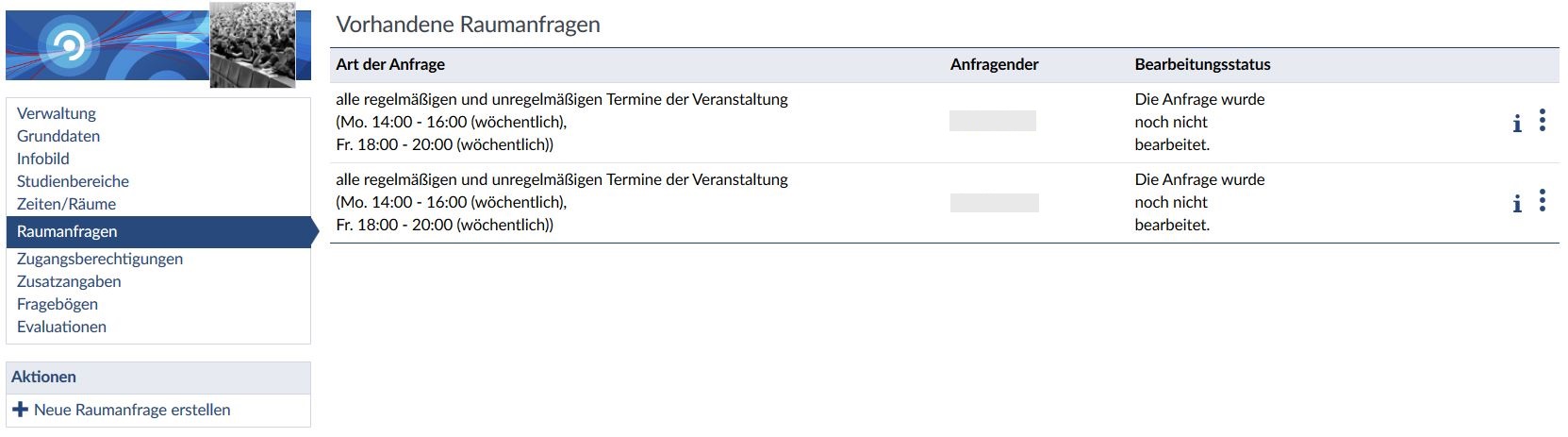Screen dimensions: 1568x437
Task: Open Zugangsberechtigungen
Action: [x=100, y=259]
